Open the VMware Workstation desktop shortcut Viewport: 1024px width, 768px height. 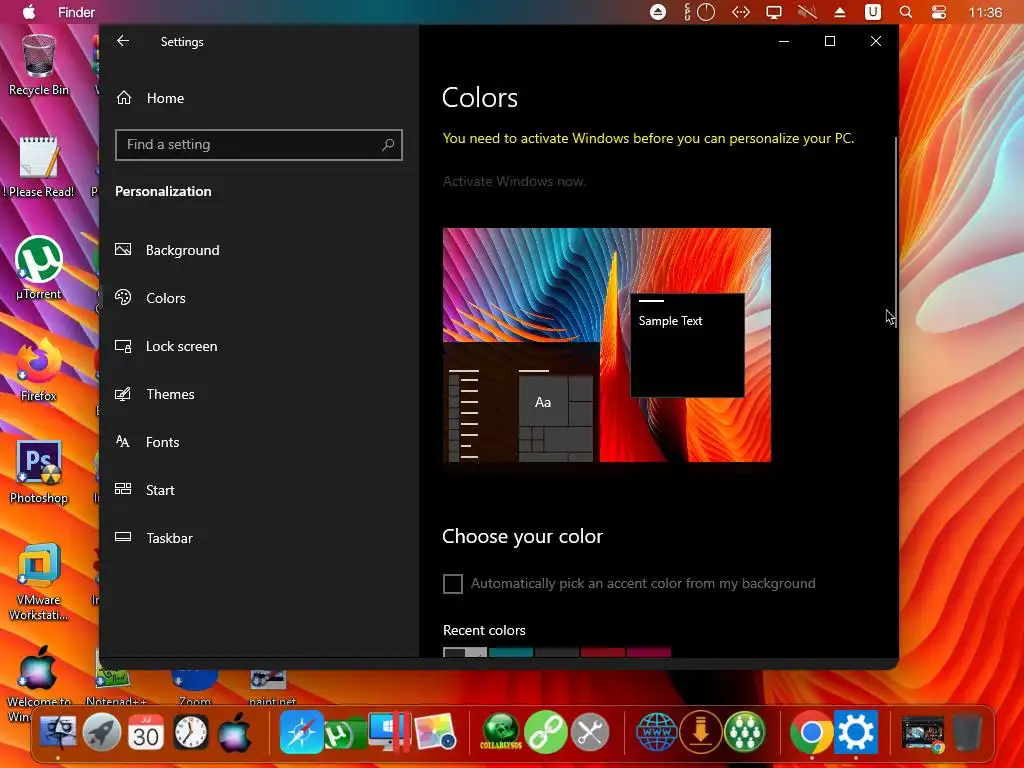click(x=39, y=581)
